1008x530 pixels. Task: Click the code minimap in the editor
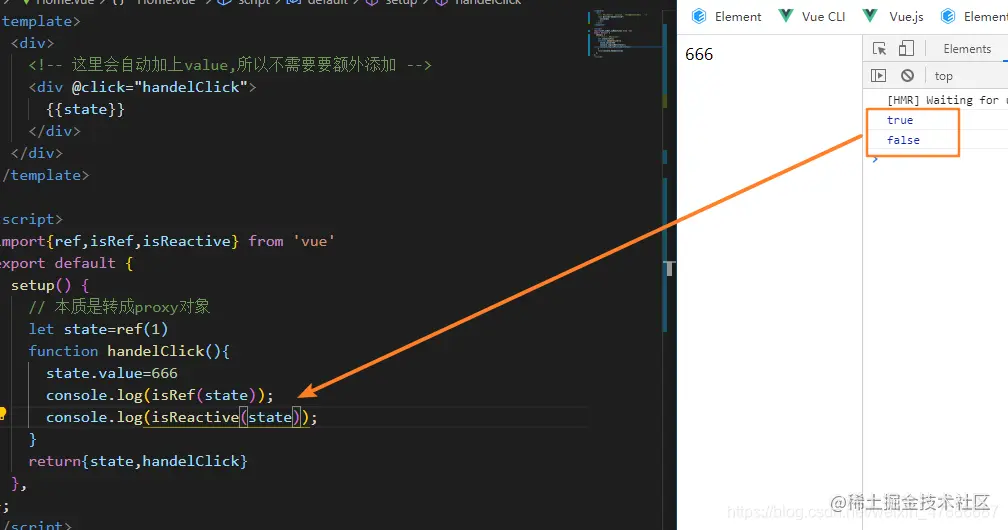click(624, 33)
